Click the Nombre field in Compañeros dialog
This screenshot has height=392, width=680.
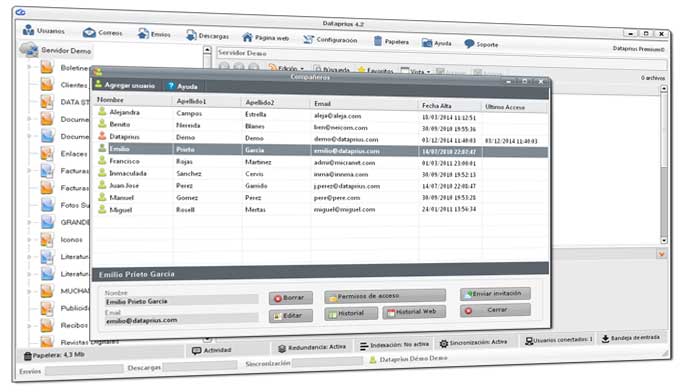pos(181,300)
